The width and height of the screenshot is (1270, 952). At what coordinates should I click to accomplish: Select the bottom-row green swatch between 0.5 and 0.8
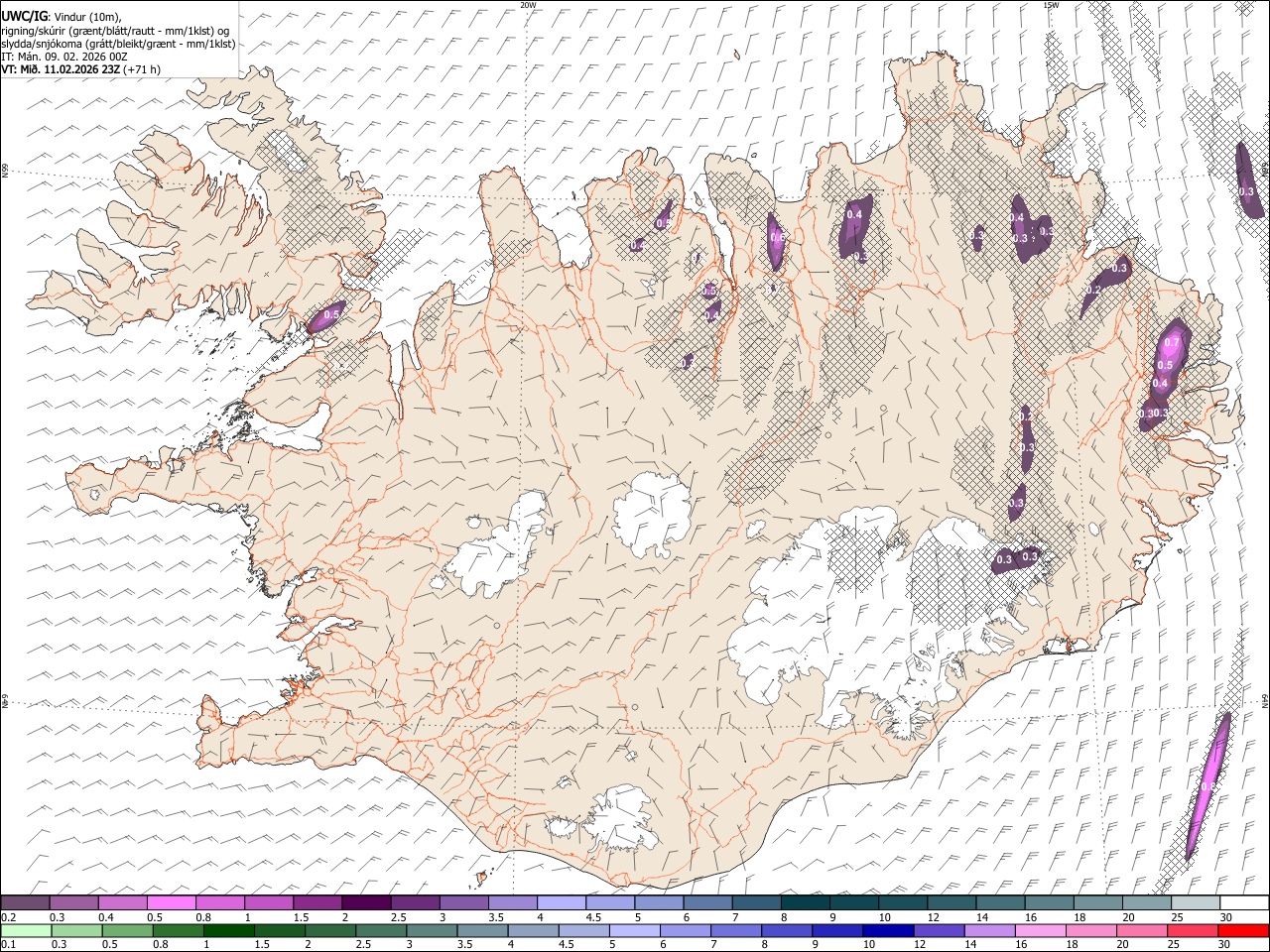(x=127, y=930)
